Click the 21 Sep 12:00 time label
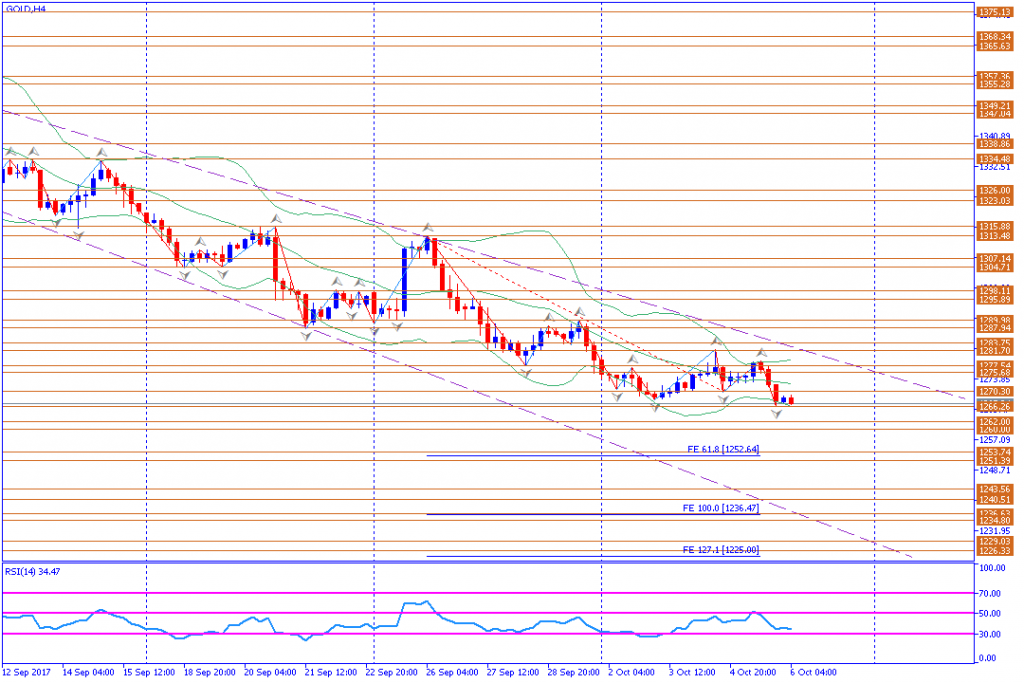This screenshot has width=1024, height=683. pos(331,673)
